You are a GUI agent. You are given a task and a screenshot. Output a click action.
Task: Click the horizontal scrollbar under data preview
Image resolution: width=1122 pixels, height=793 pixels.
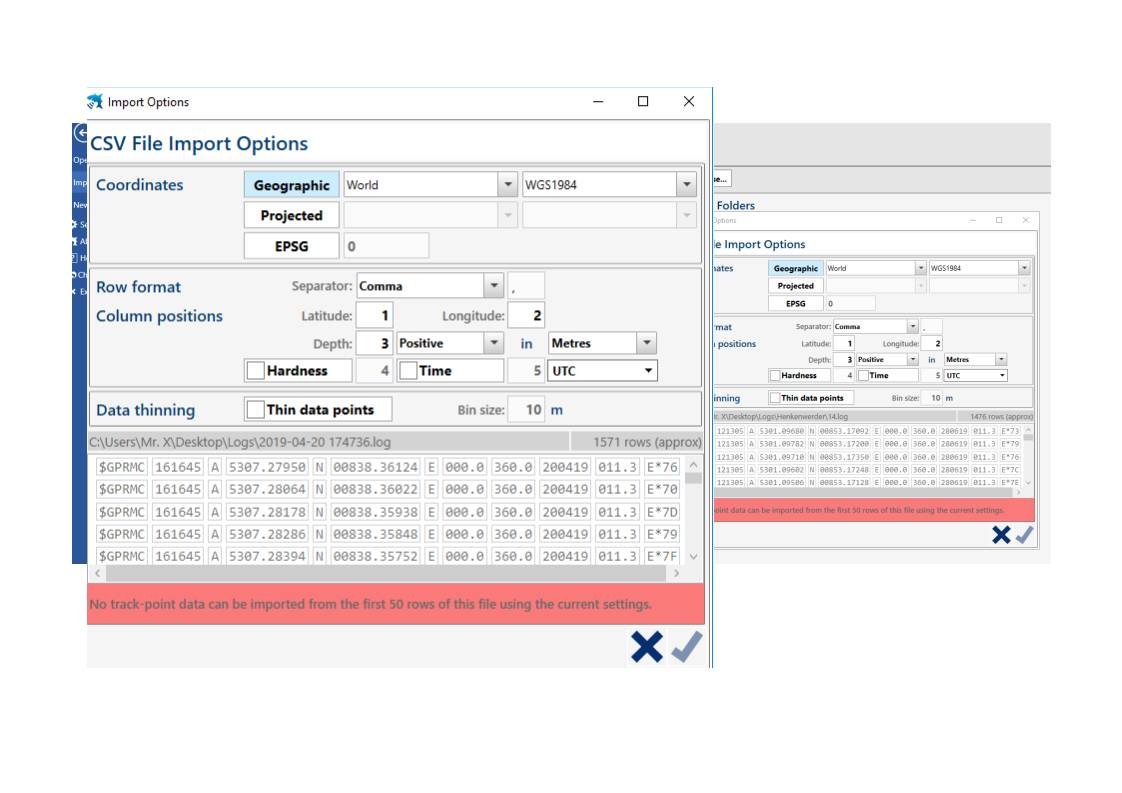[385, 574]
